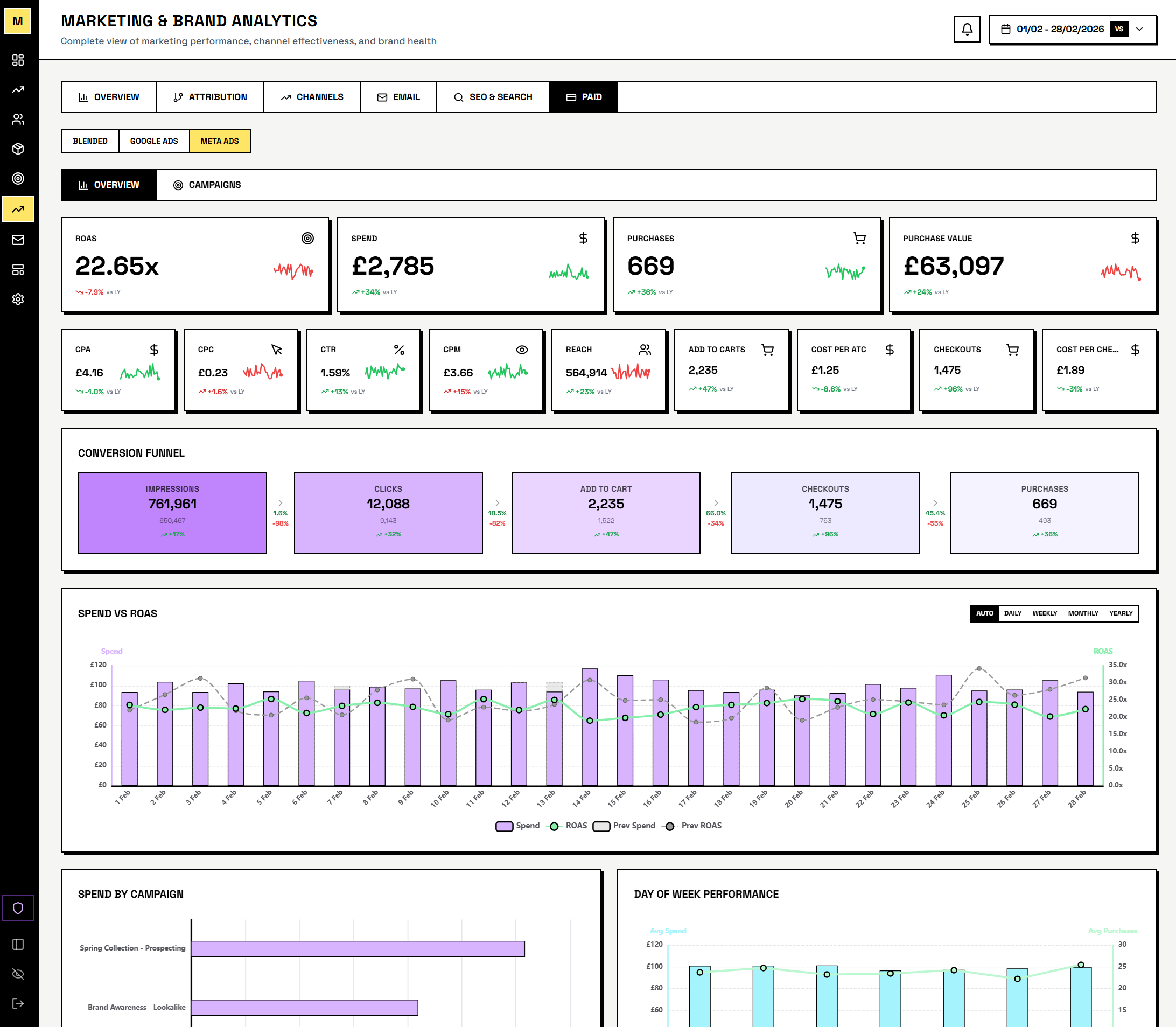The image size is (1176, 1027).
Task: Open the email icon in the sidebar
Action: pyautogui.click(x=18, y=240)
